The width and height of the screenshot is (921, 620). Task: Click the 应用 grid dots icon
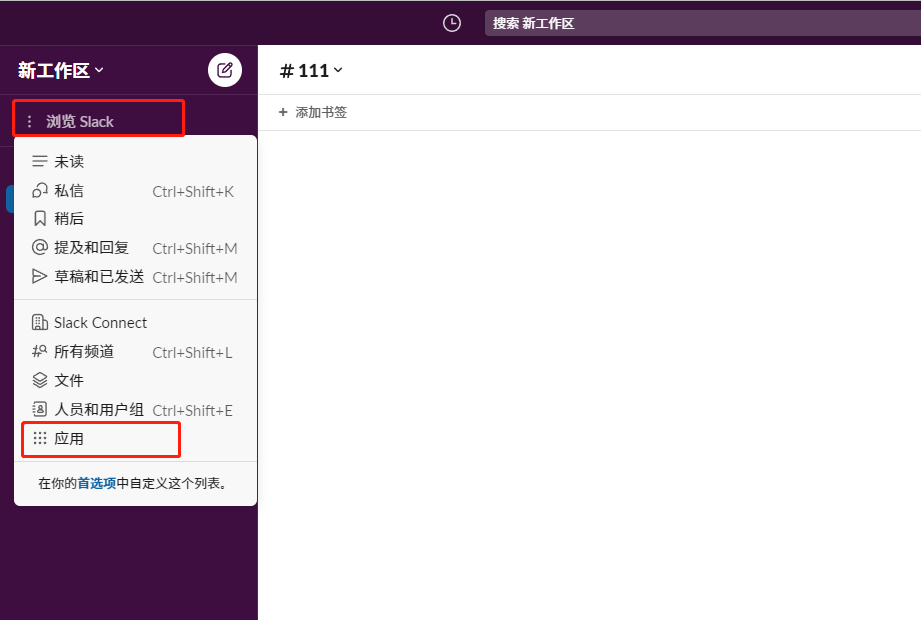[39, 438]
